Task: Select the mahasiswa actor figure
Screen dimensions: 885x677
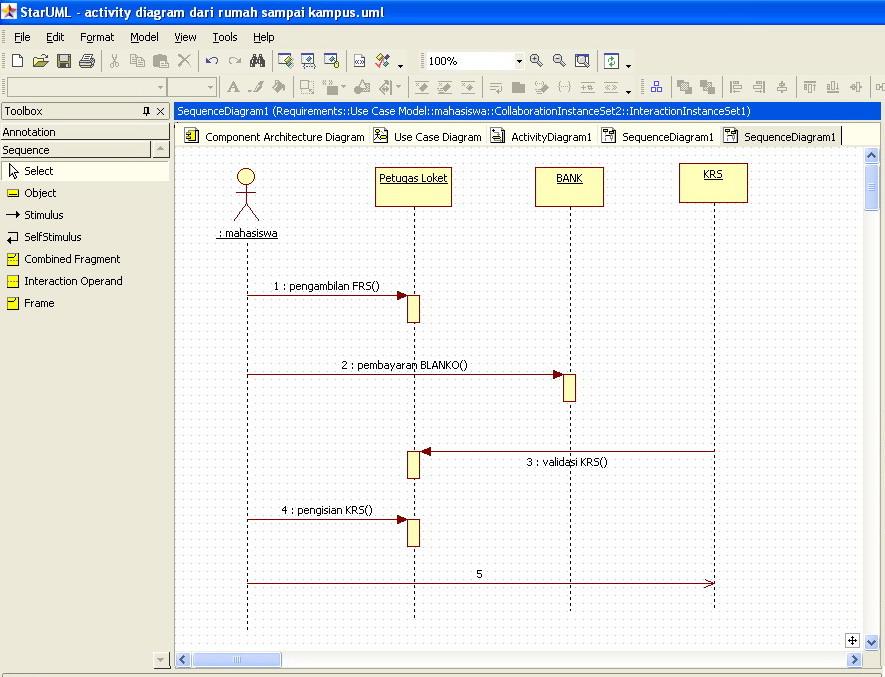Action: click(247, 195)
